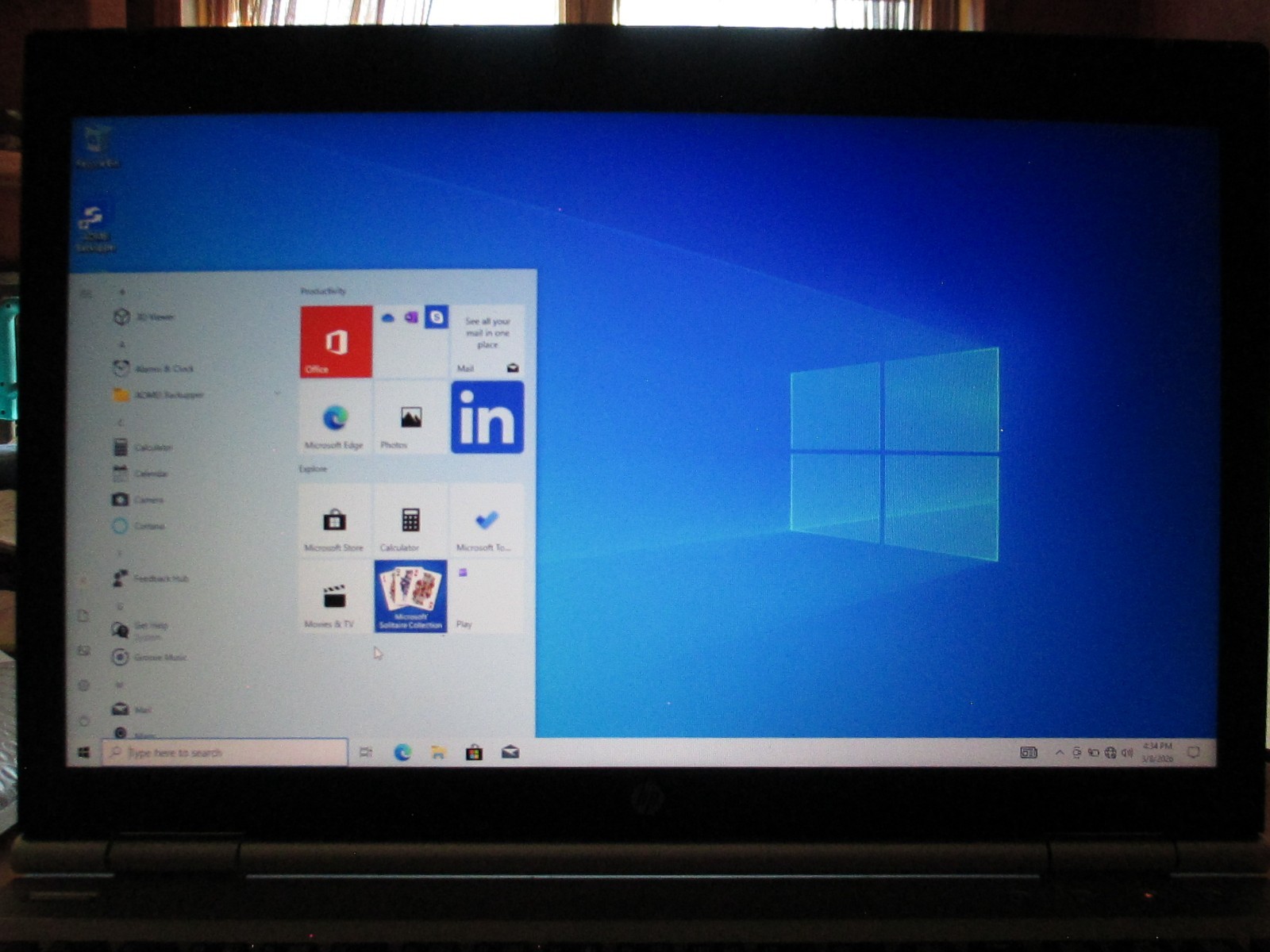1270x952 pixels.
Task: Open the Movies & TV tile
Action: click(x=334, y=597)
